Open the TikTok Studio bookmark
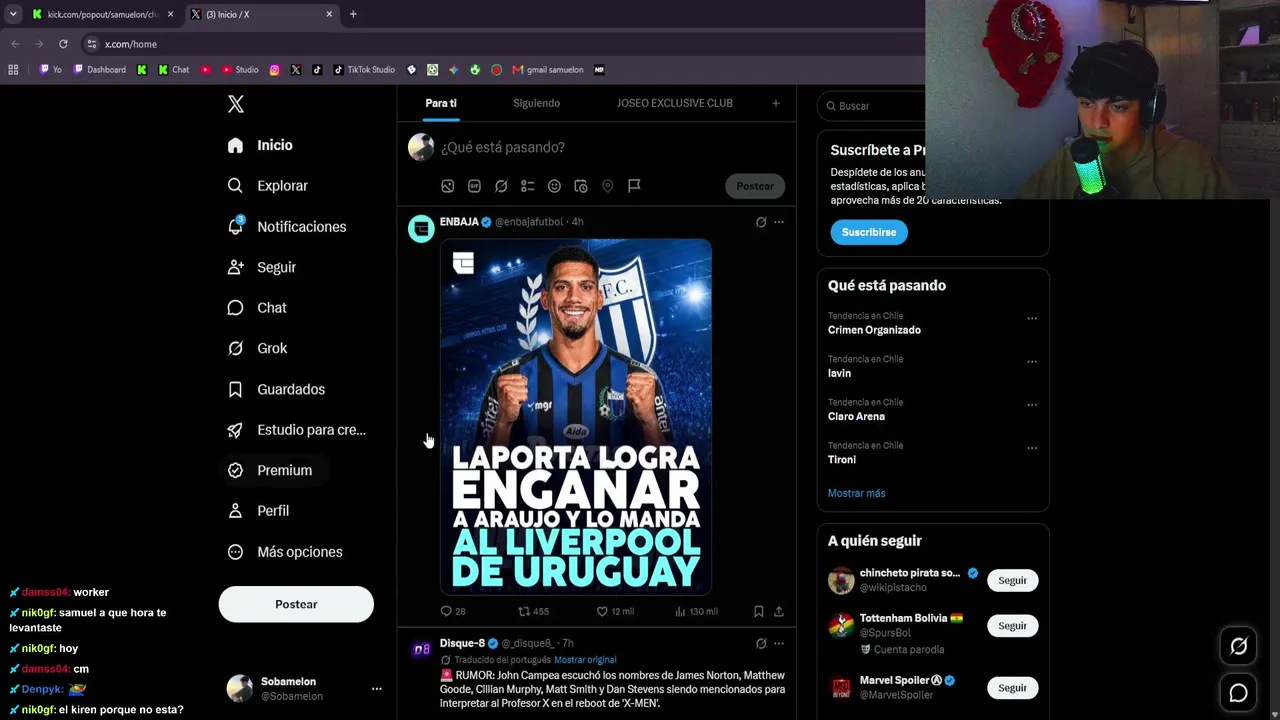This screenshot has width=1280, height=720. point(364,70)
